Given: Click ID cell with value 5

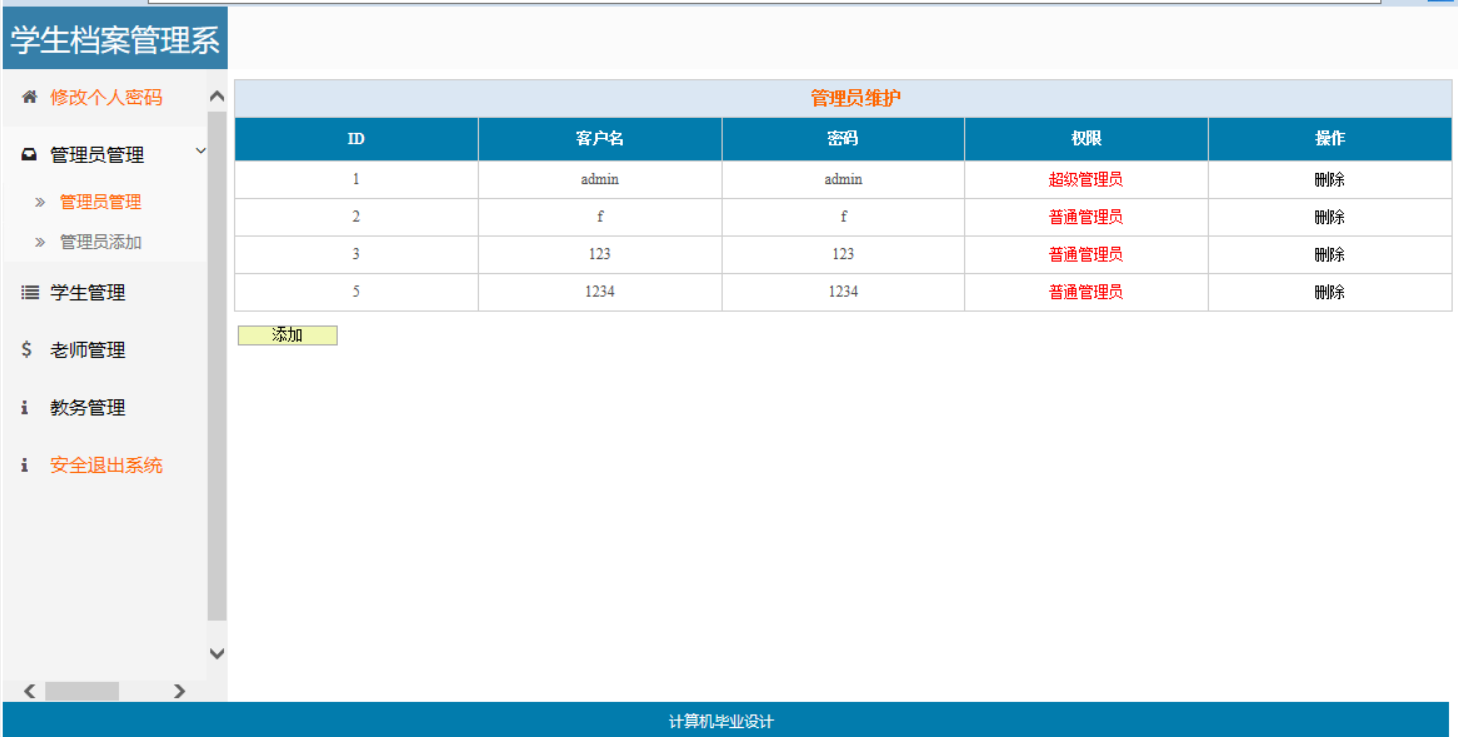Looking at the screenshot, I should pyautogui.click(x=356, y=292).
